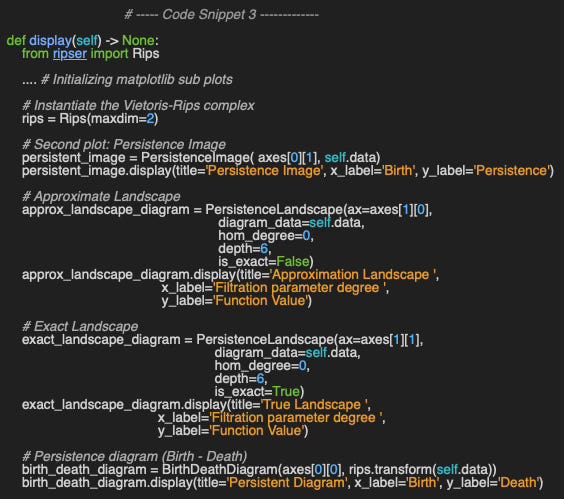Click the 'approx_landscape_diagram = PersistenceLandscape' line
The width and height of the screenshot is (564, 499).
(227, 209)
